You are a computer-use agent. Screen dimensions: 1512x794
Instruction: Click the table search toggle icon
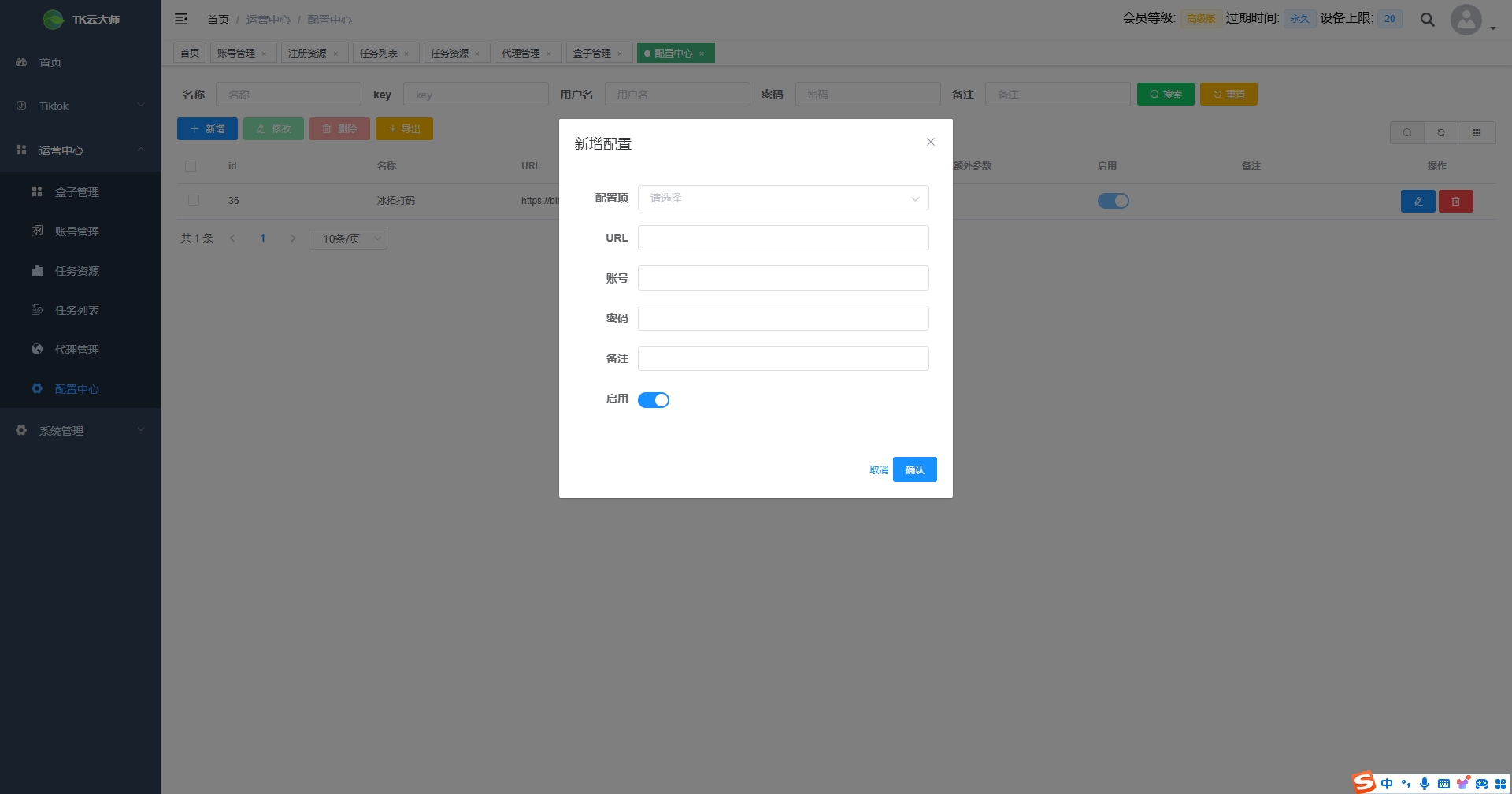1406,132
